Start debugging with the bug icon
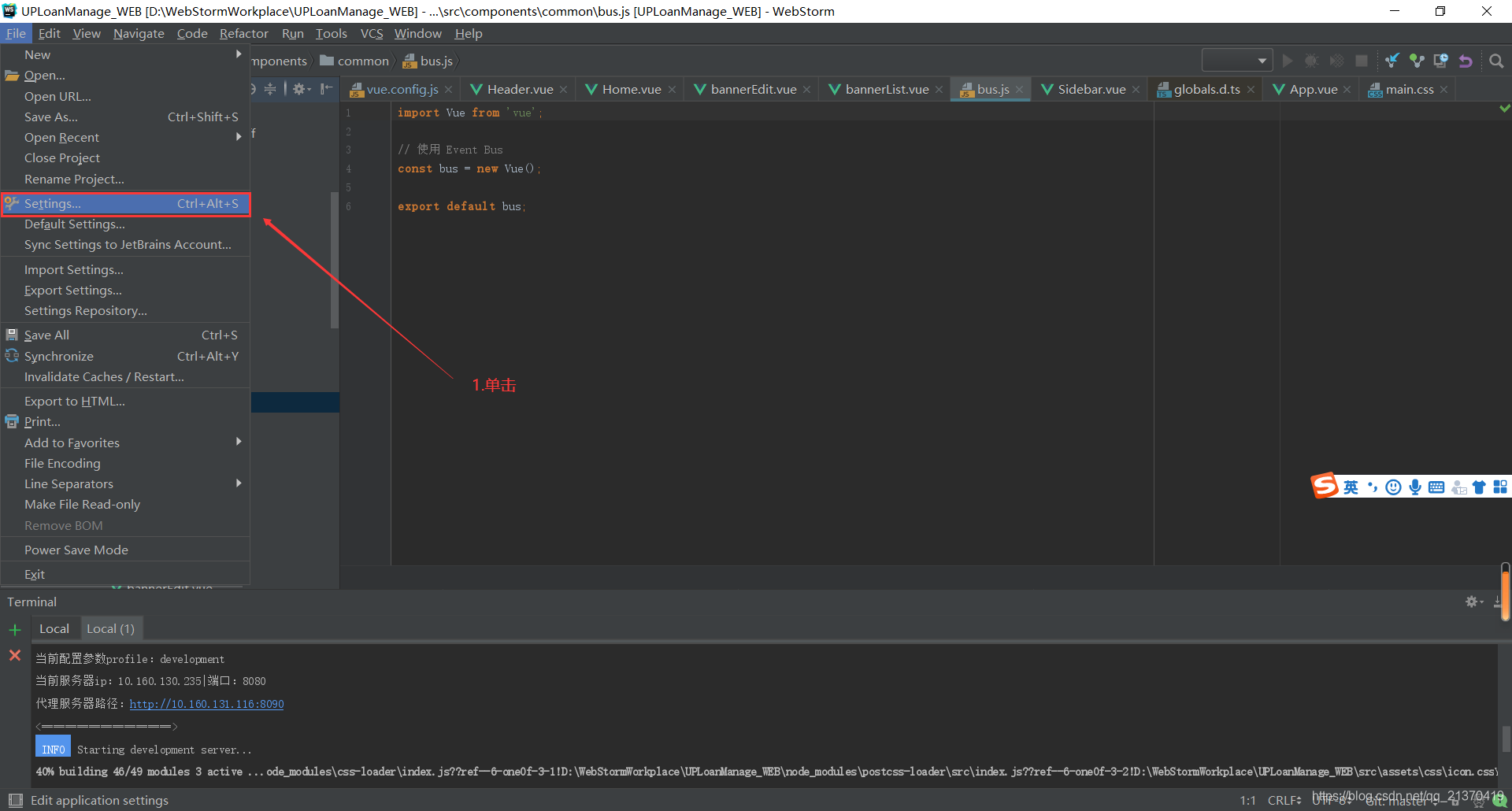Image resolution: width=1512 pixels, height=811 pixels. pyautogui.click(x=1311, y=61)
